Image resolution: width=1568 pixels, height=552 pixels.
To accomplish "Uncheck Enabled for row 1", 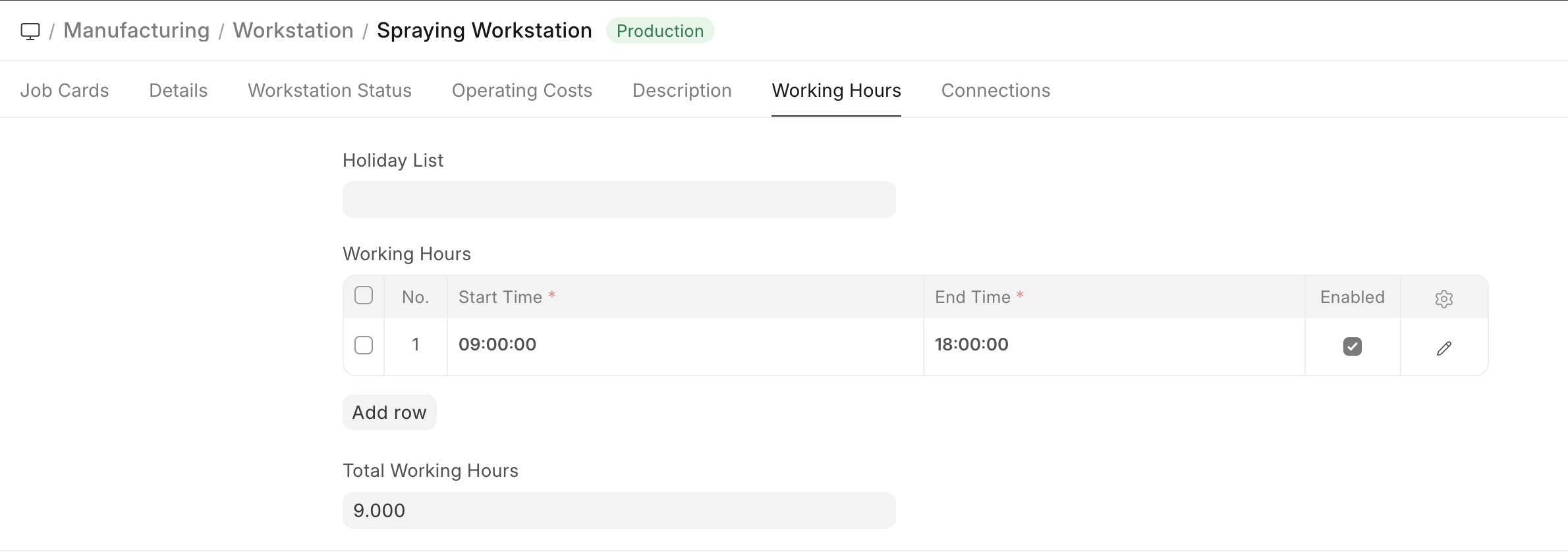I will coord(1352,346).
